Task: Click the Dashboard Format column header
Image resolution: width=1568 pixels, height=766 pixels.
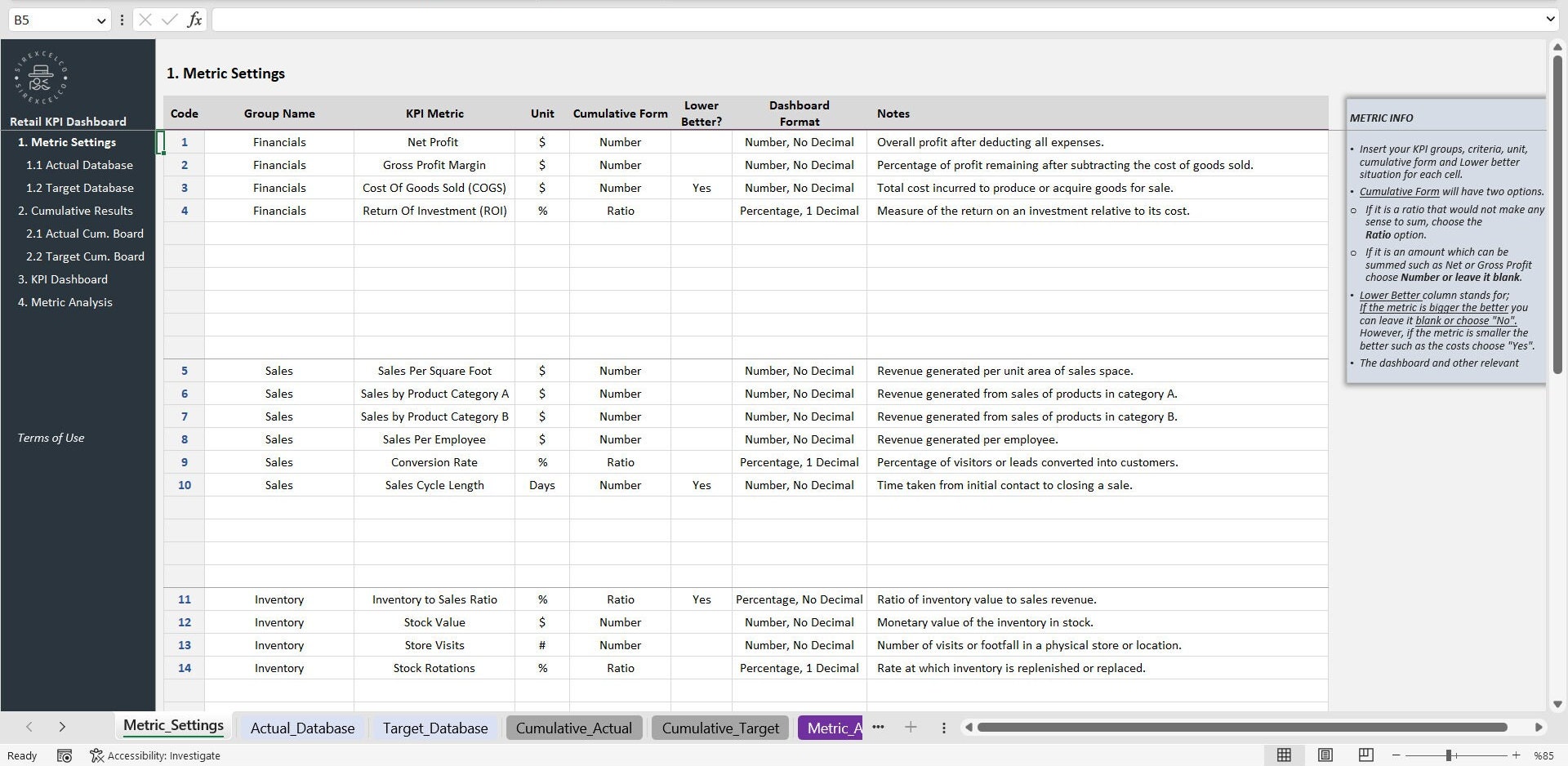Action: pos(799,114)
